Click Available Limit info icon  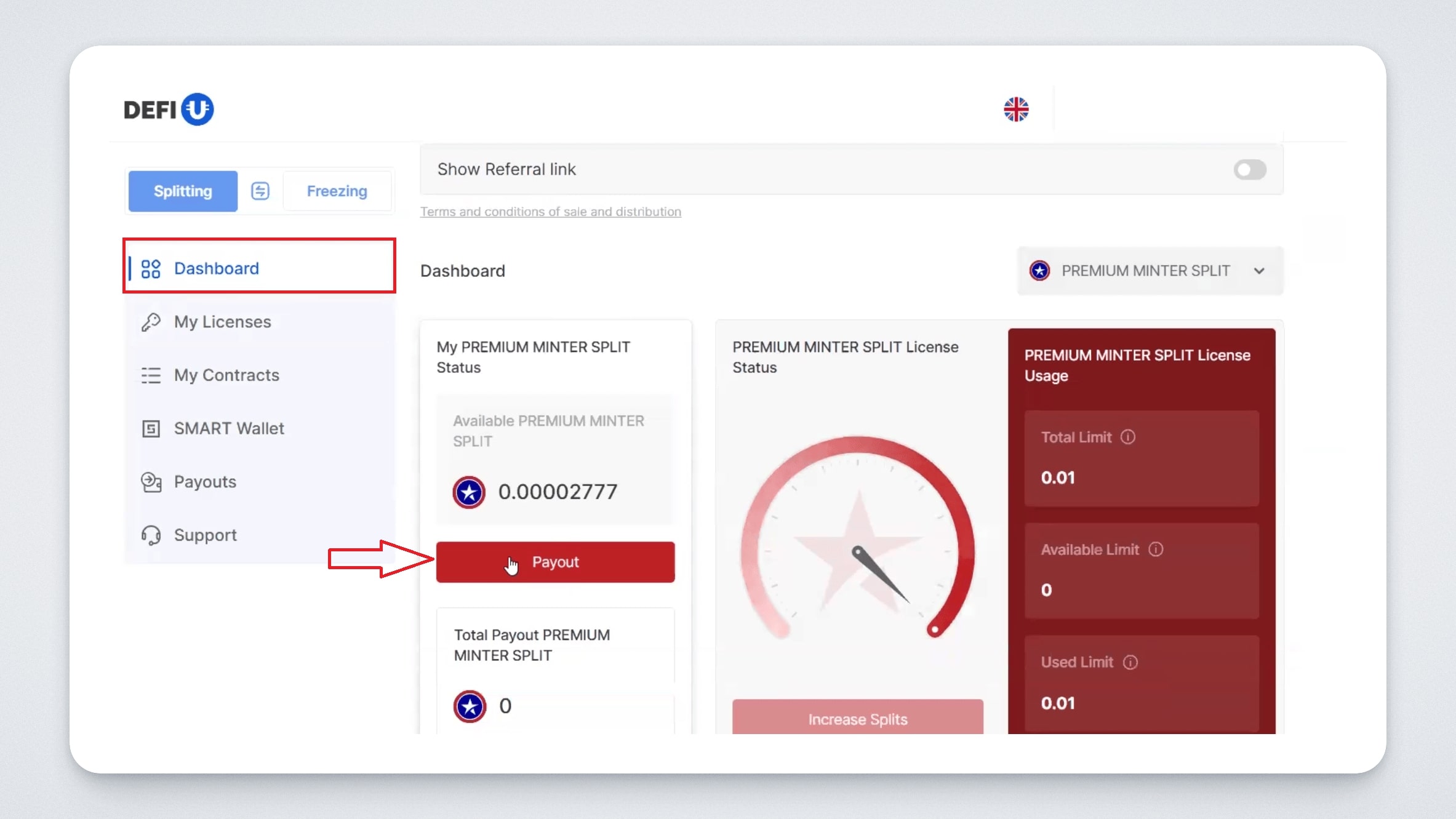point(1156,549)
